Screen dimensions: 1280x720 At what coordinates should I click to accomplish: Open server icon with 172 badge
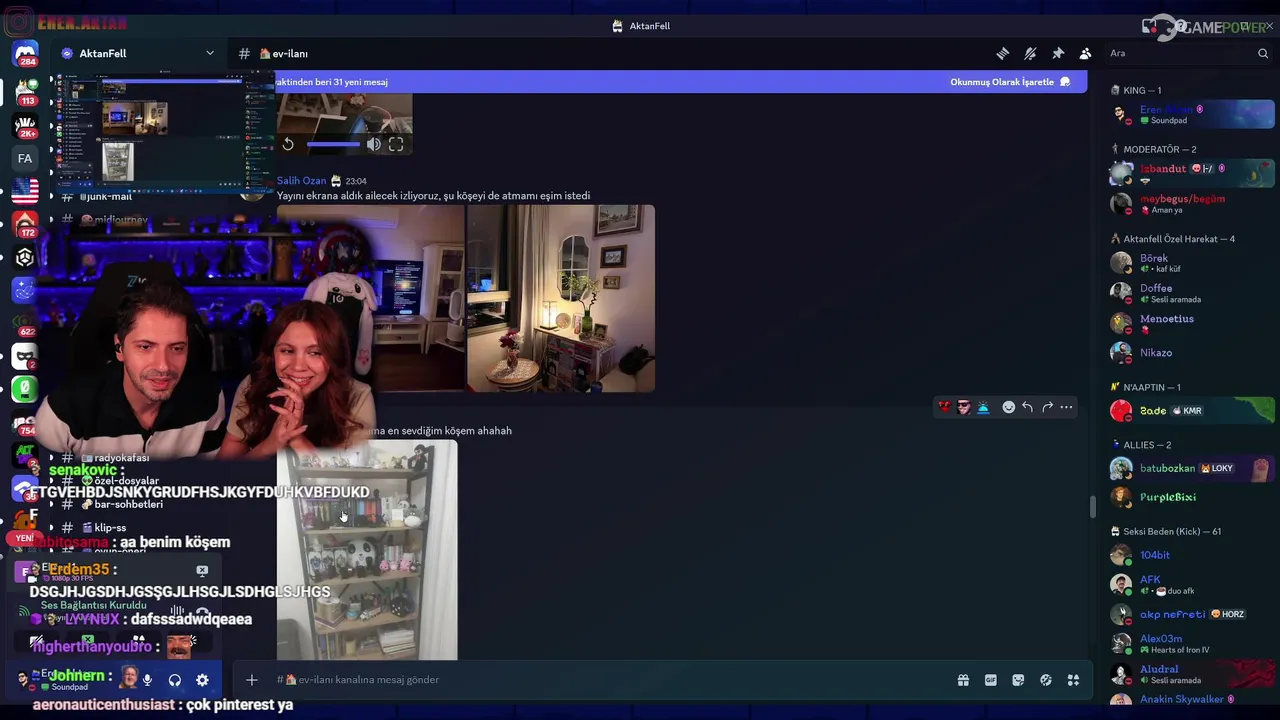point(25,224)
